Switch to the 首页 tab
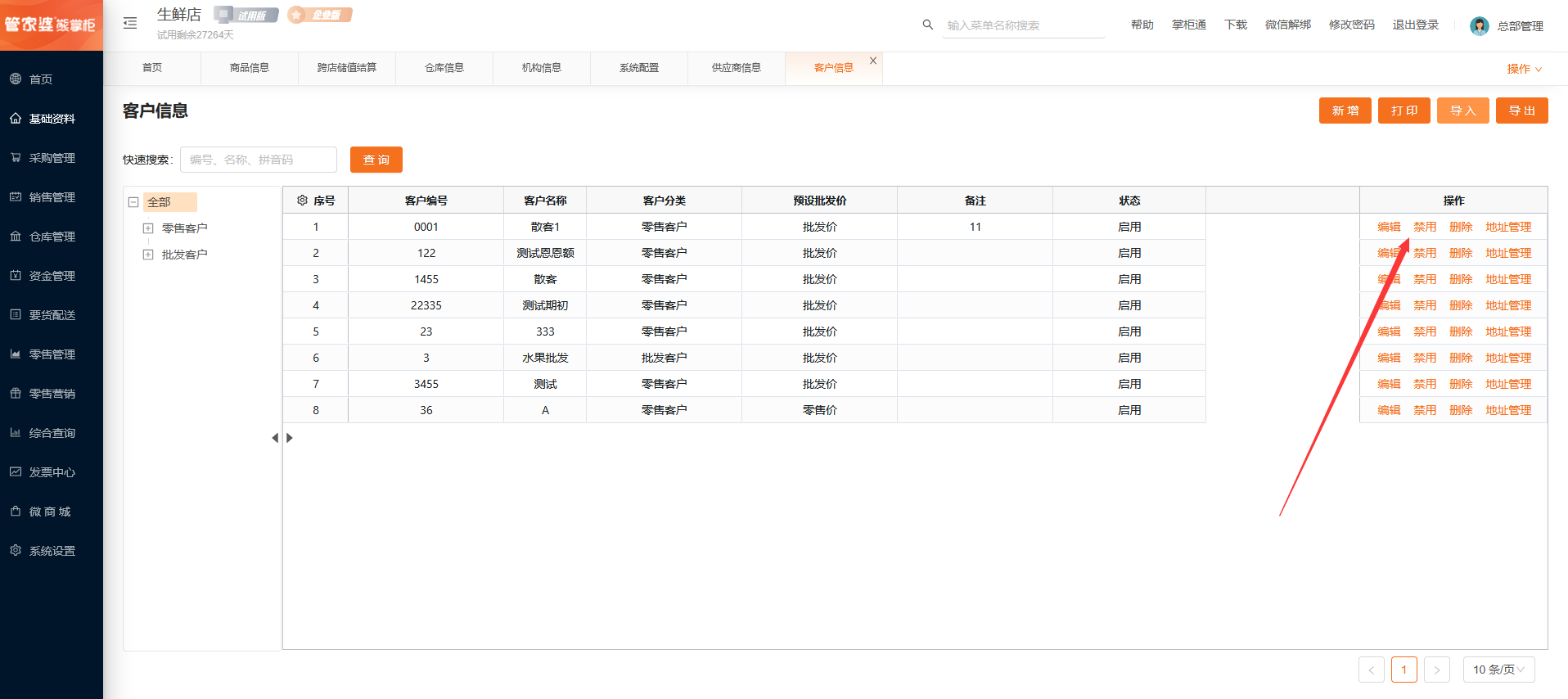The width and height of the screenshot is (1568, 699). [152, 68]
